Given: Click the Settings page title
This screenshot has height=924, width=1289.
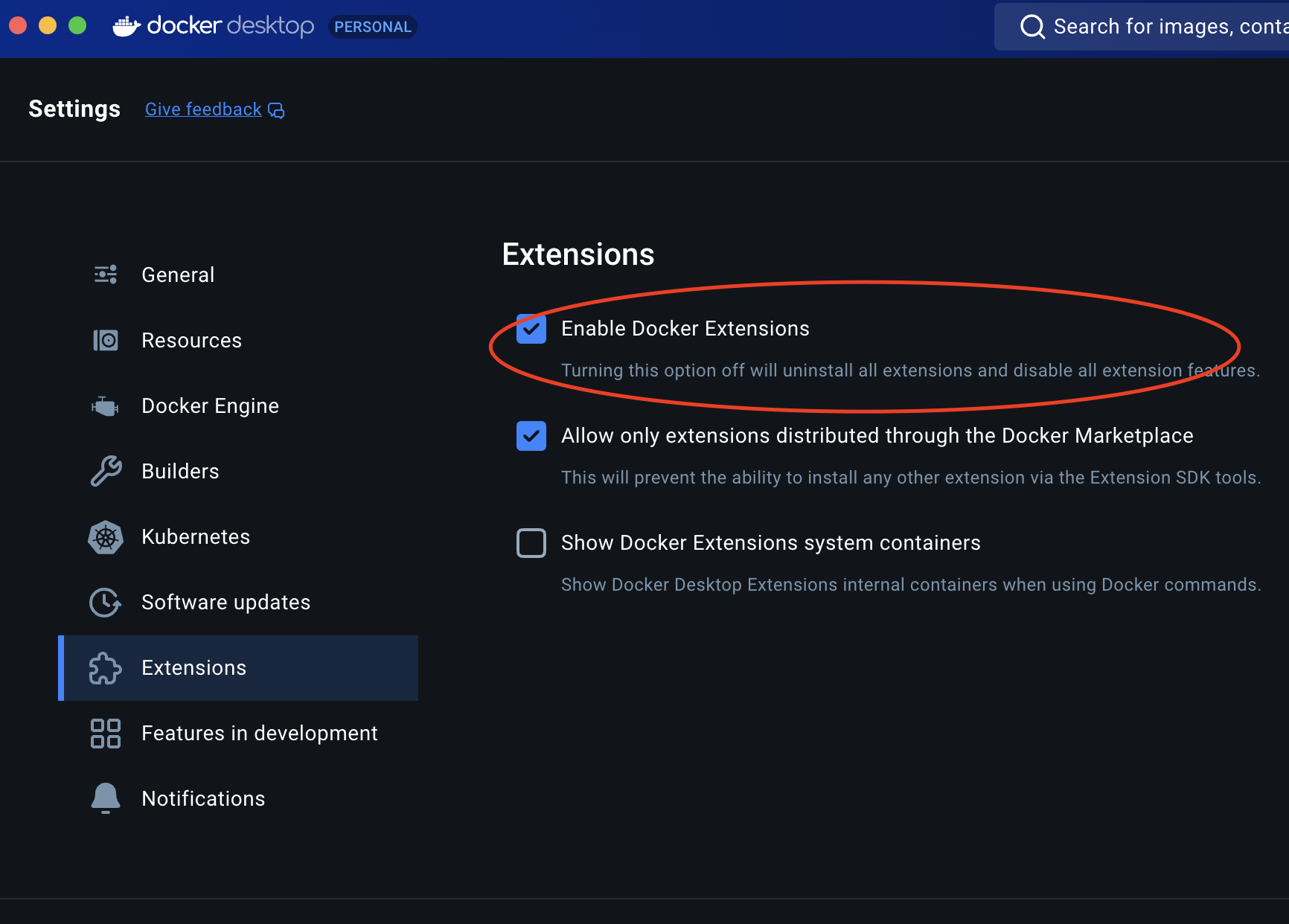Looking at the screenshot, I should [x=74, y=109].
